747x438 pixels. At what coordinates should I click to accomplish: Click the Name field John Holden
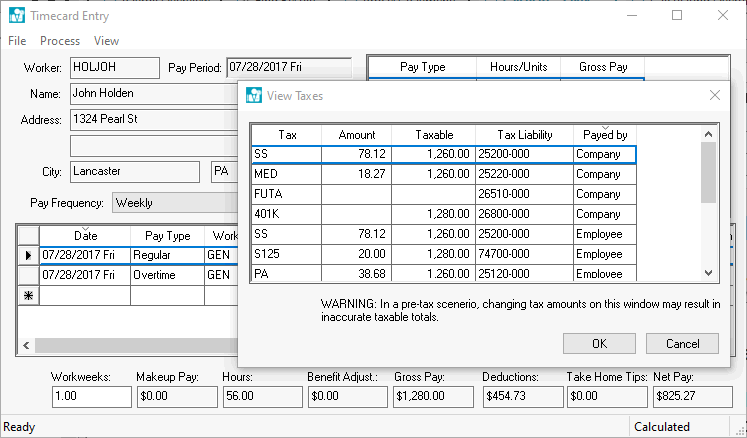click(150, 94)
